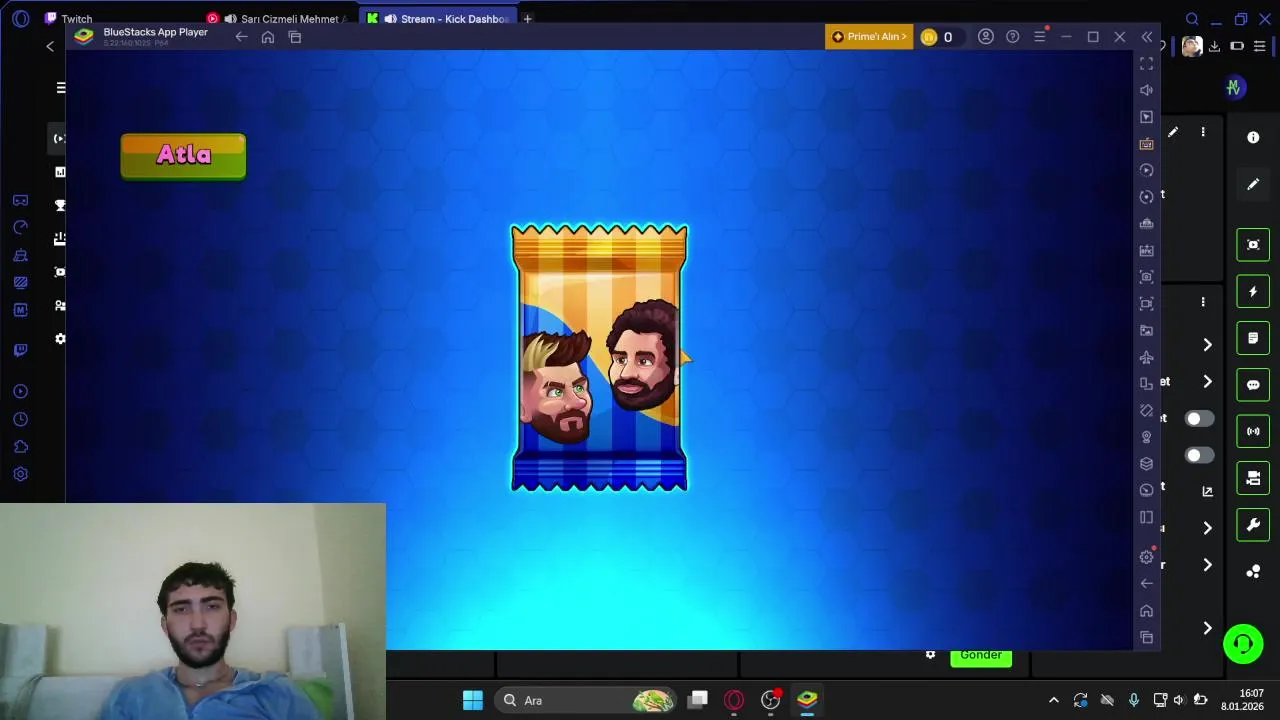Expand the bottom chevron in Kick panel
The width and height of the screenshot is (1280, 720).
[1207, 628]
